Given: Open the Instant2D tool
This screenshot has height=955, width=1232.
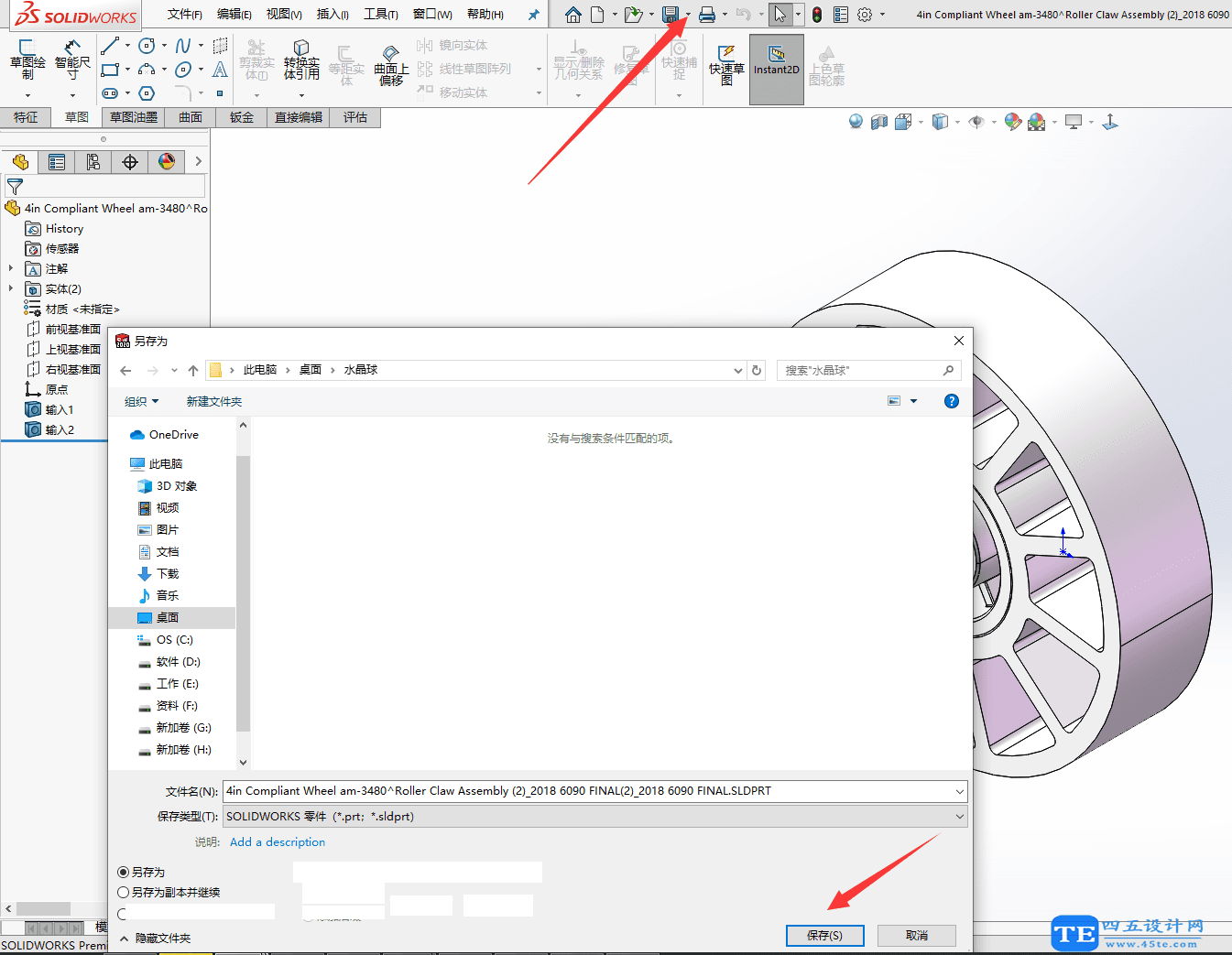Looking at the screenshot, I should point(776,60).
